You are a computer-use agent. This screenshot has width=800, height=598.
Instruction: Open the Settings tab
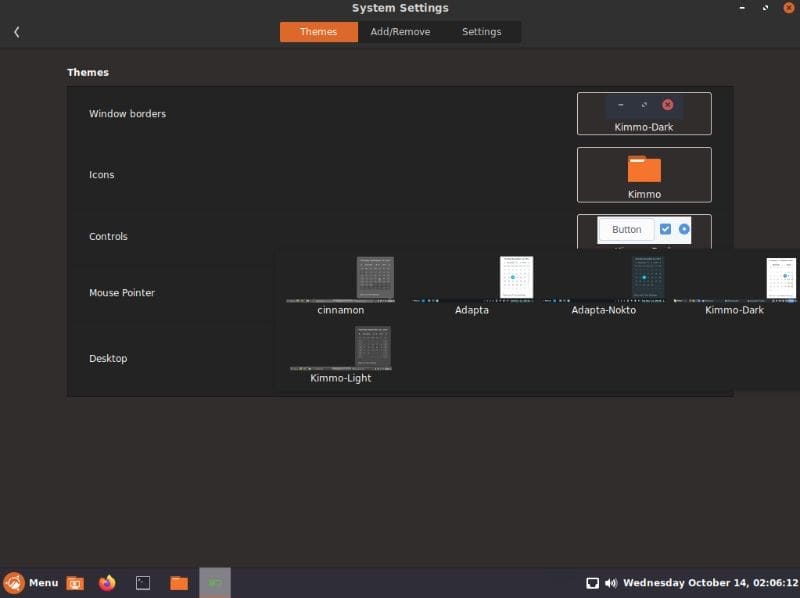click(481, 32)
